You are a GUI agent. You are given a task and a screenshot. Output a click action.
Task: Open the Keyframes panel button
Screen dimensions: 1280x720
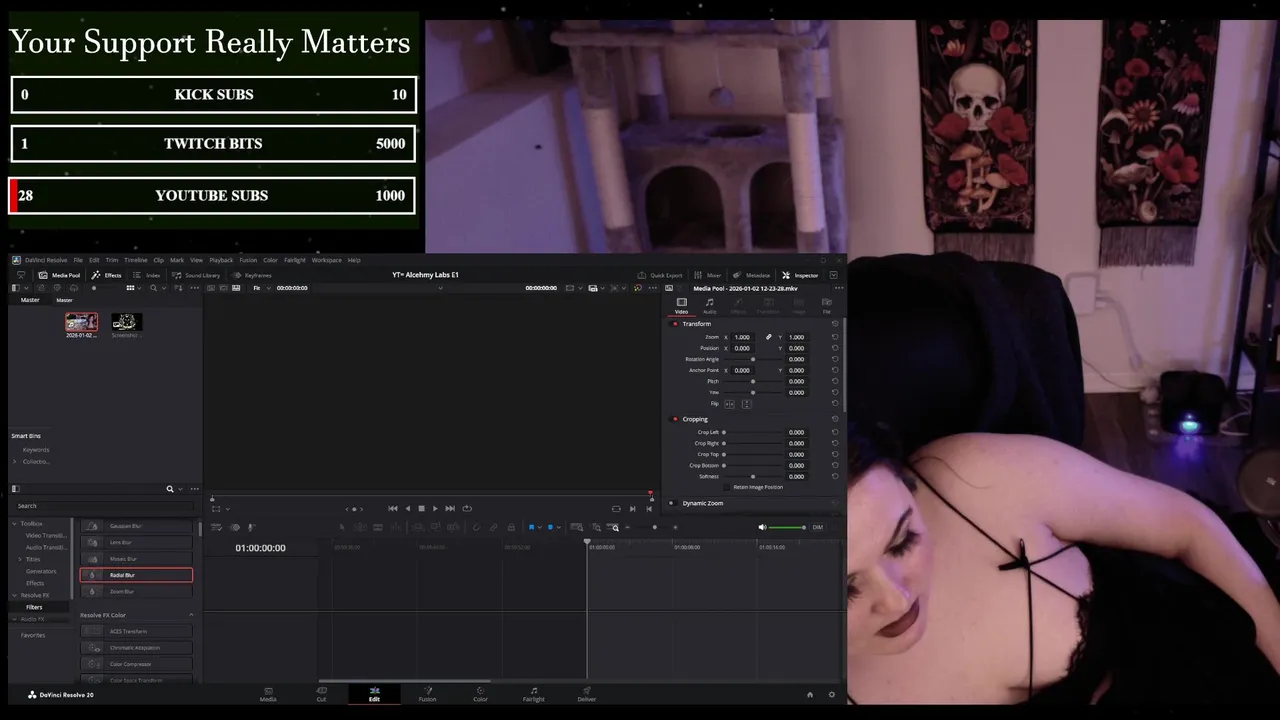tap(252, 275)
